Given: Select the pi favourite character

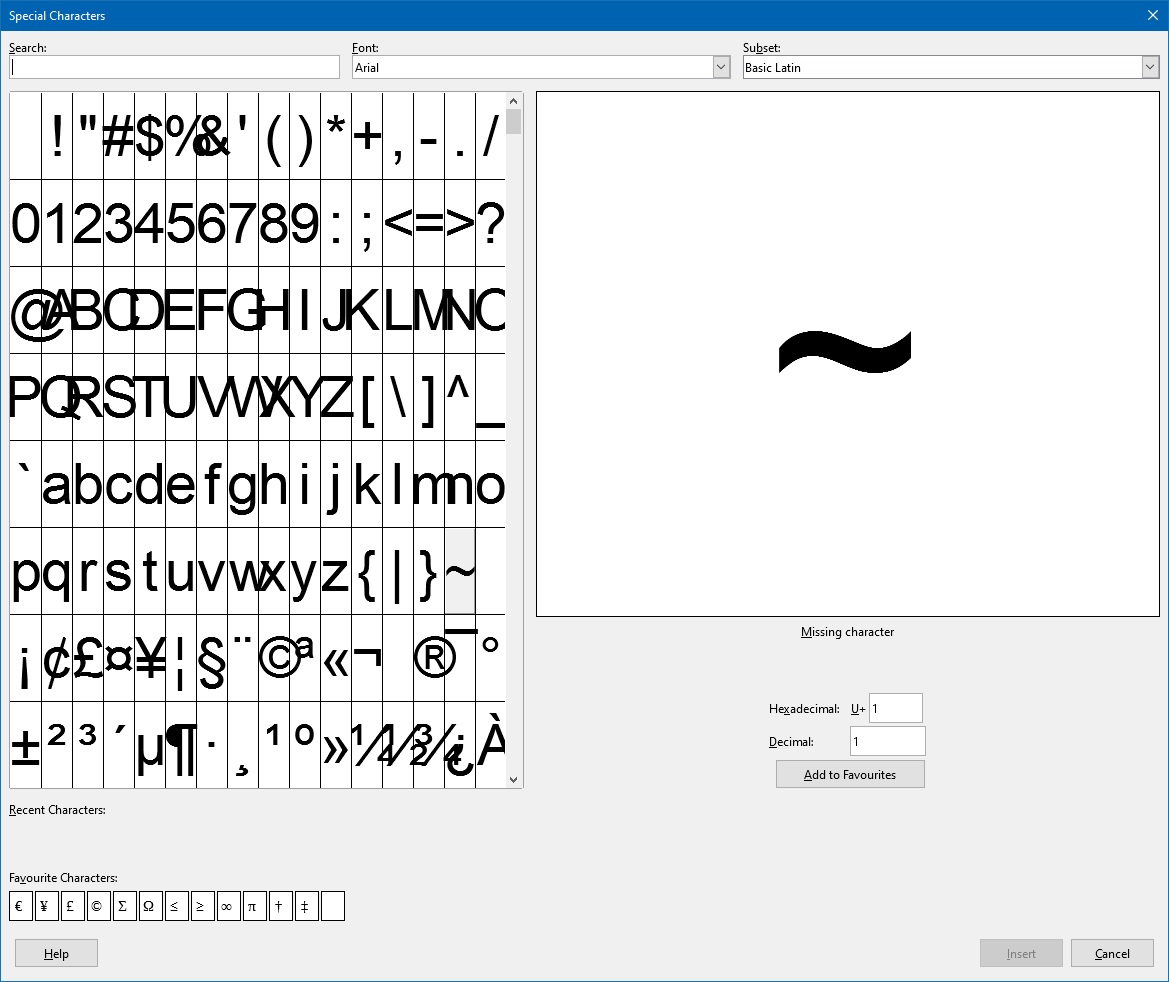Looking at the screenshot, I should pyautogui.click(x=254, y=906).
